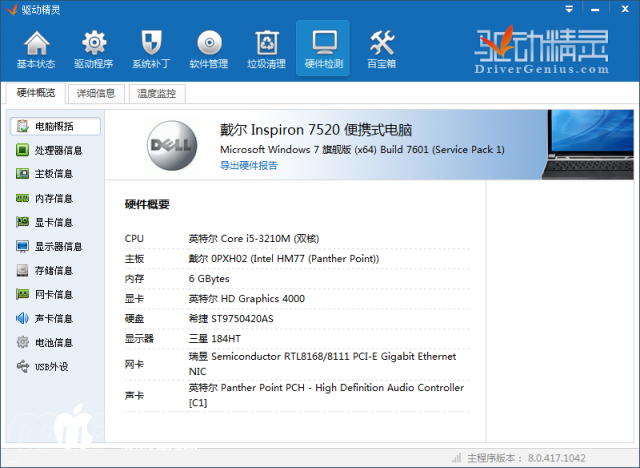The width and height of the screenshot is (640, 468).
Task: Switch to the 详细信息 tab
Action: click(97, 93)
